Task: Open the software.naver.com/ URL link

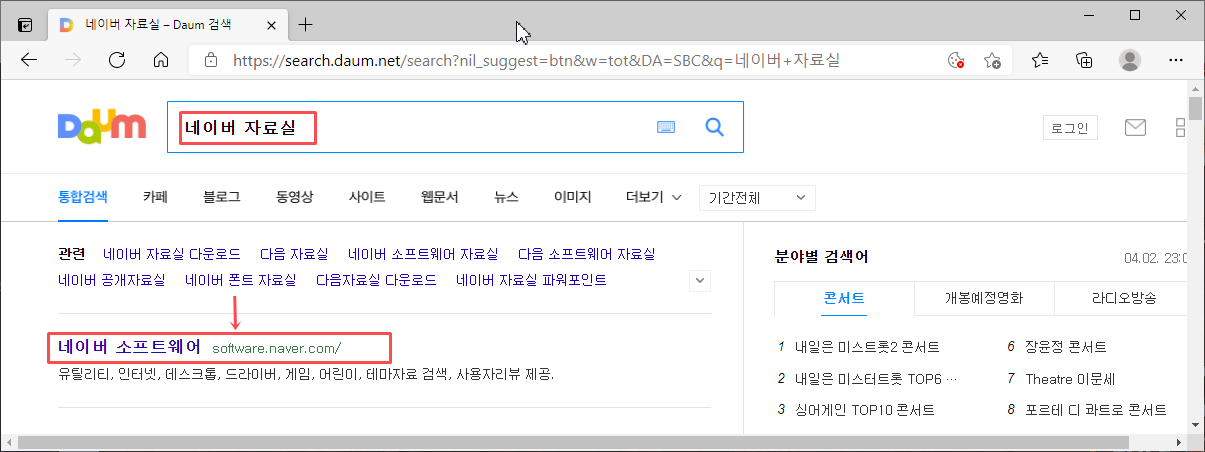Action: 276,348
